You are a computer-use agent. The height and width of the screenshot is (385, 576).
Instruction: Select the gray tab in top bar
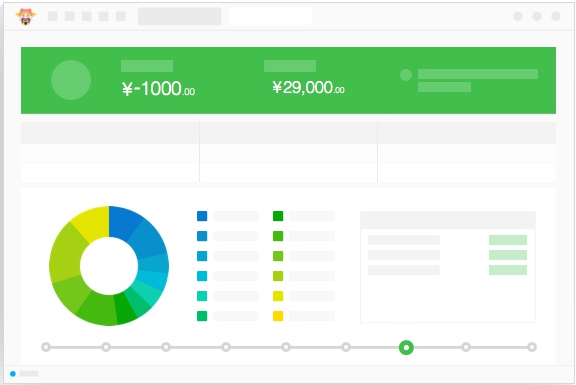[x=180, y=16]
